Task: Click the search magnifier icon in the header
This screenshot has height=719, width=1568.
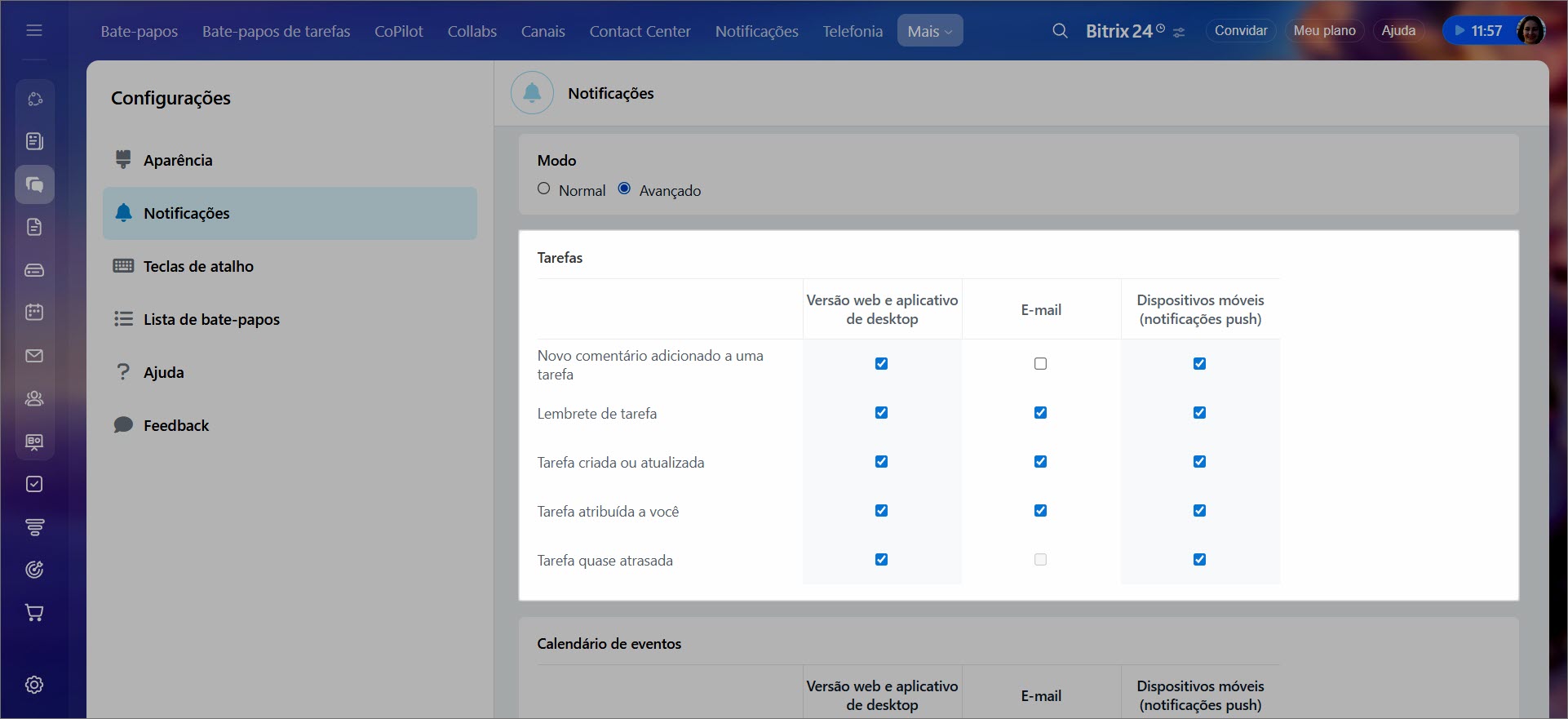Action: click(x=1060, y=31)
